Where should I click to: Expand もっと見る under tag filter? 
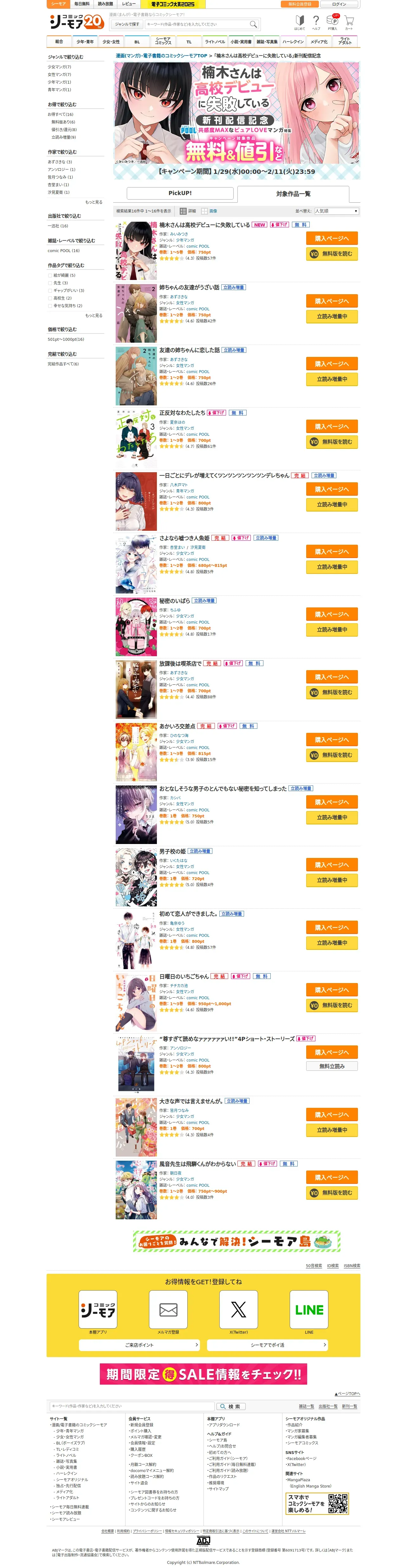[94, 315]
